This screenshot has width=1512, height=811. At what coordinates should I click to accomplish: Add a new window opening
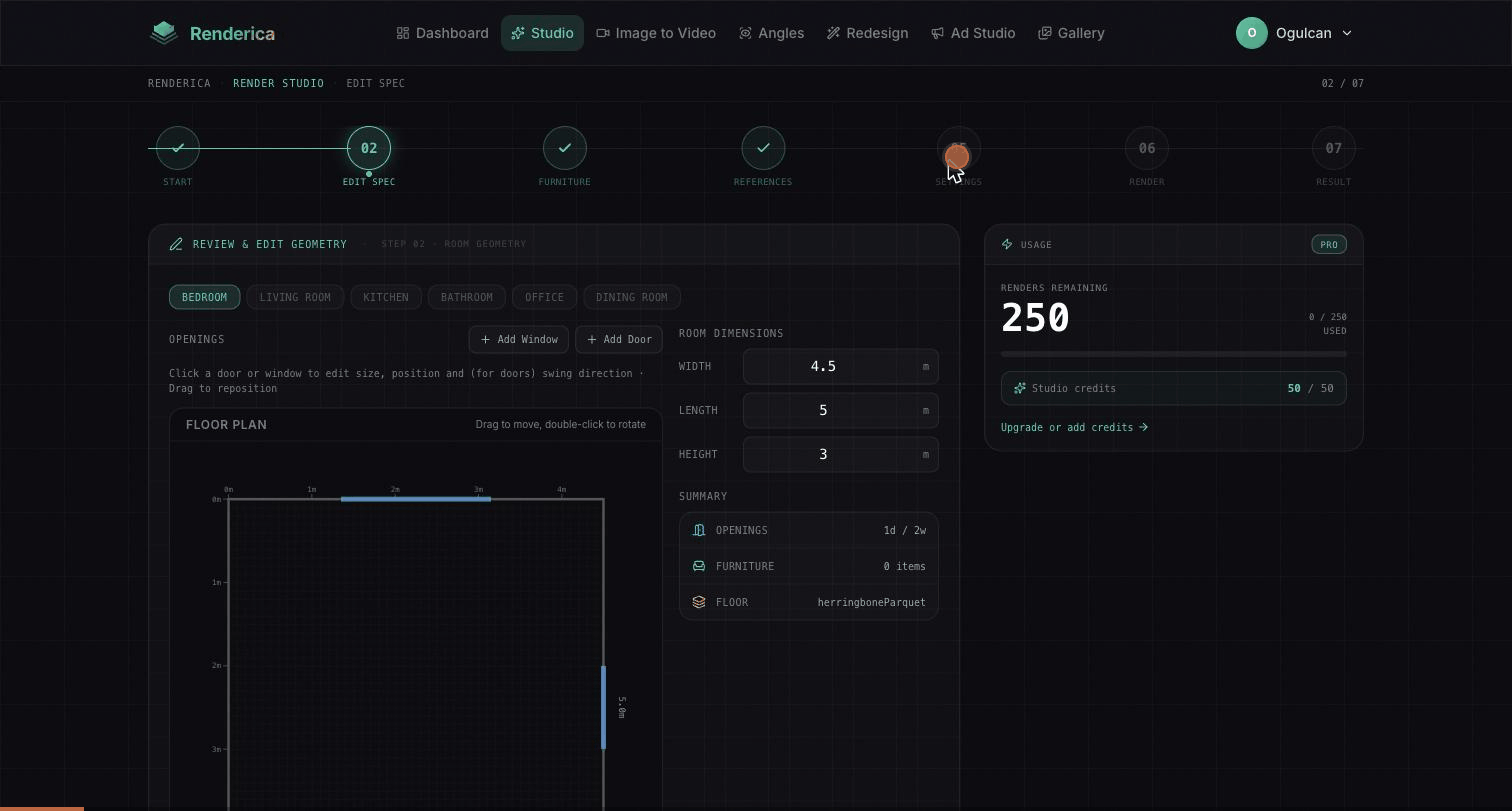click(519, 339)
